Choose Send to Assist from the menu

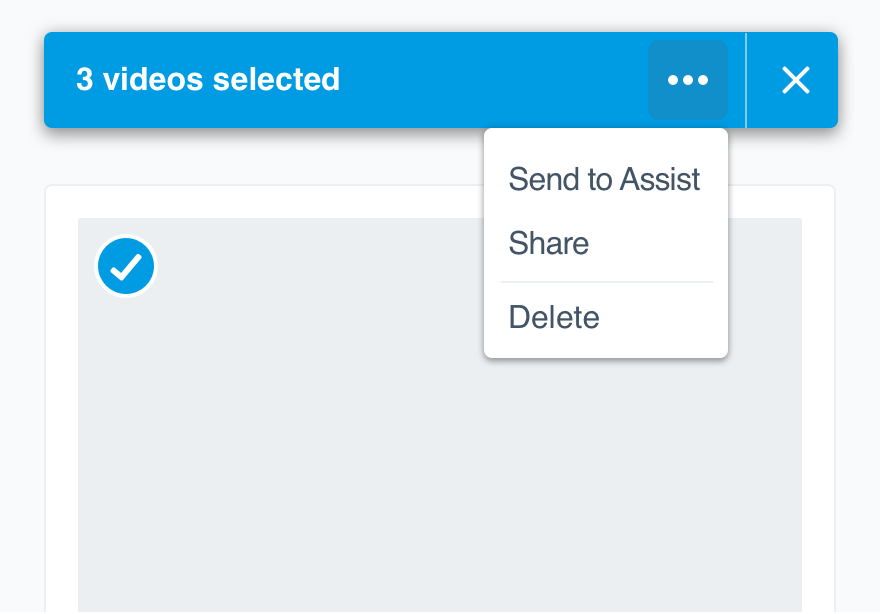point(604,180)
